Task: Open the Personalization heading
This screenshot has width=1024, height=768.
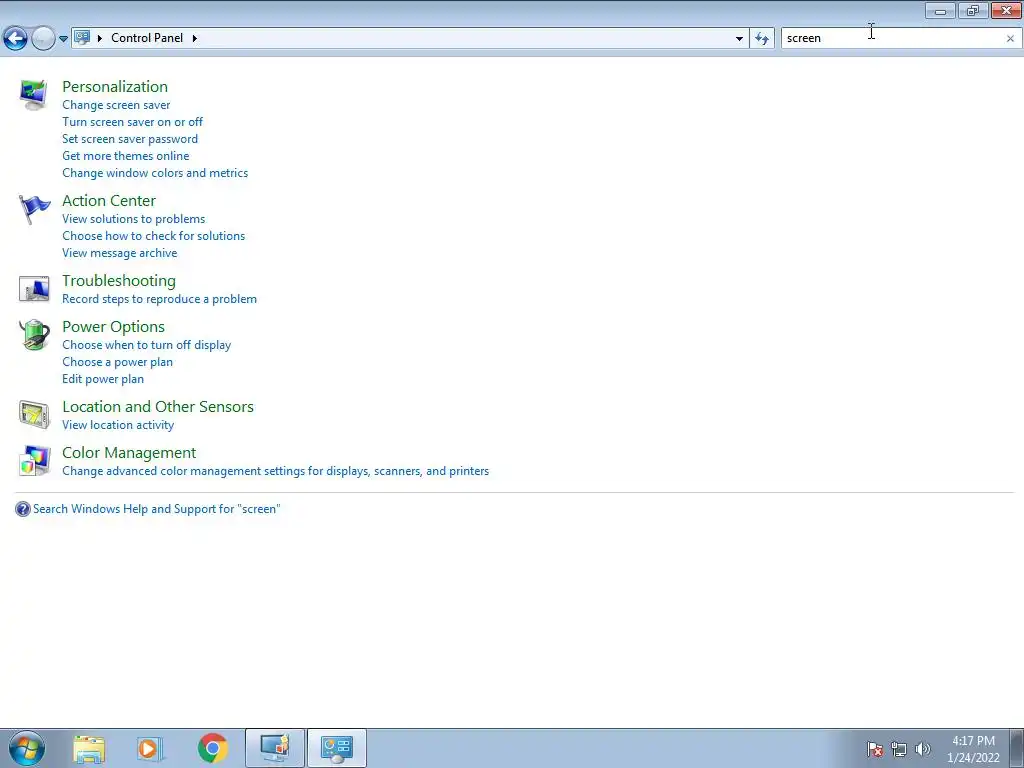Action: 115,86
